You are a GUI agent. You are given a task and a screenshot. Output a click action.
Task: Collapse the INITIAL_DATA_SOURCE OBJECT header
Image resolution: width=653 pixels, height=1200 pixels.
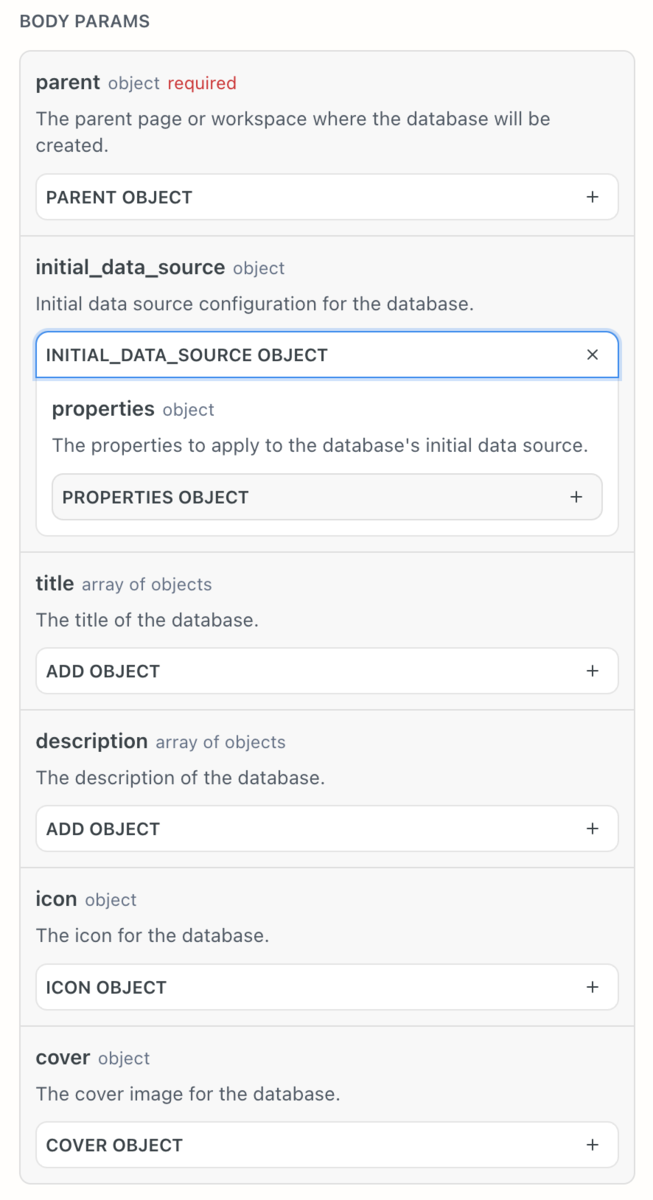(x=187, y=355)
